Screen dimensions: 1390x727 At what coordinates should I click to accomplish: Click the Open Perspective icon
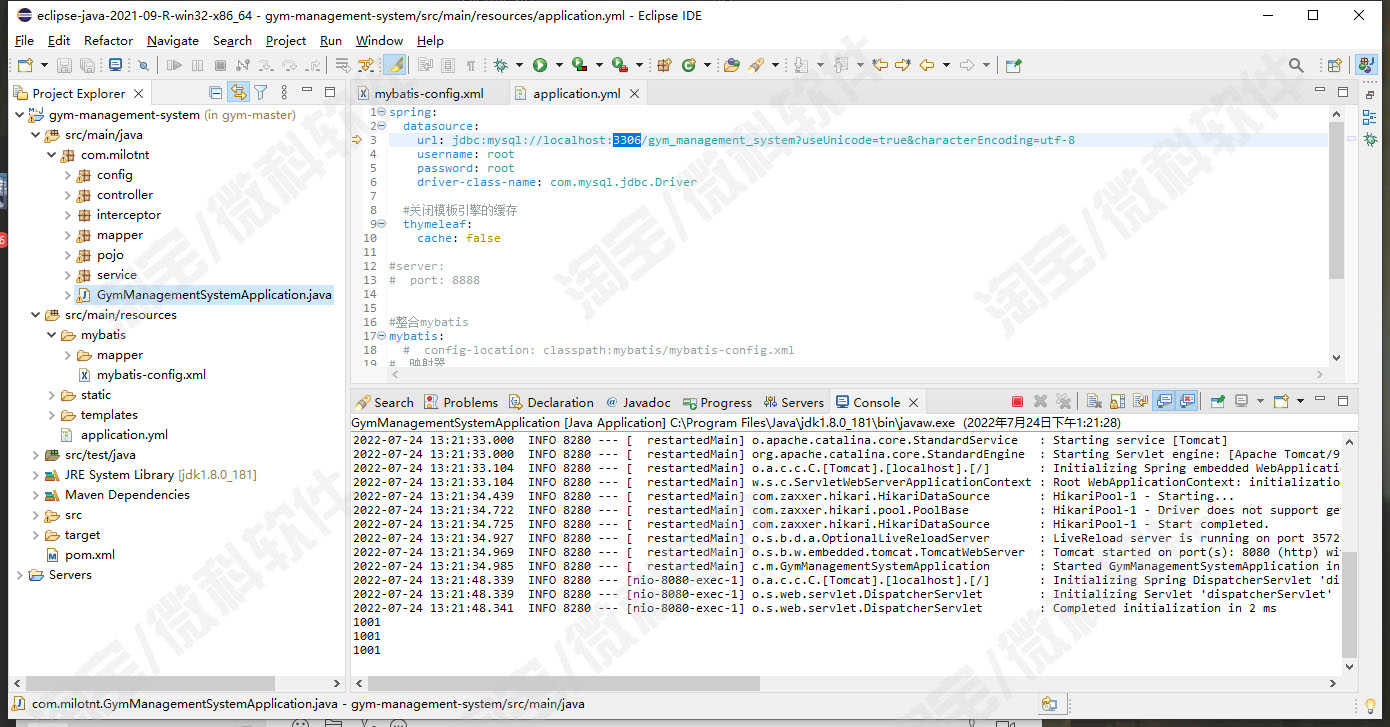pos(1334,65)
